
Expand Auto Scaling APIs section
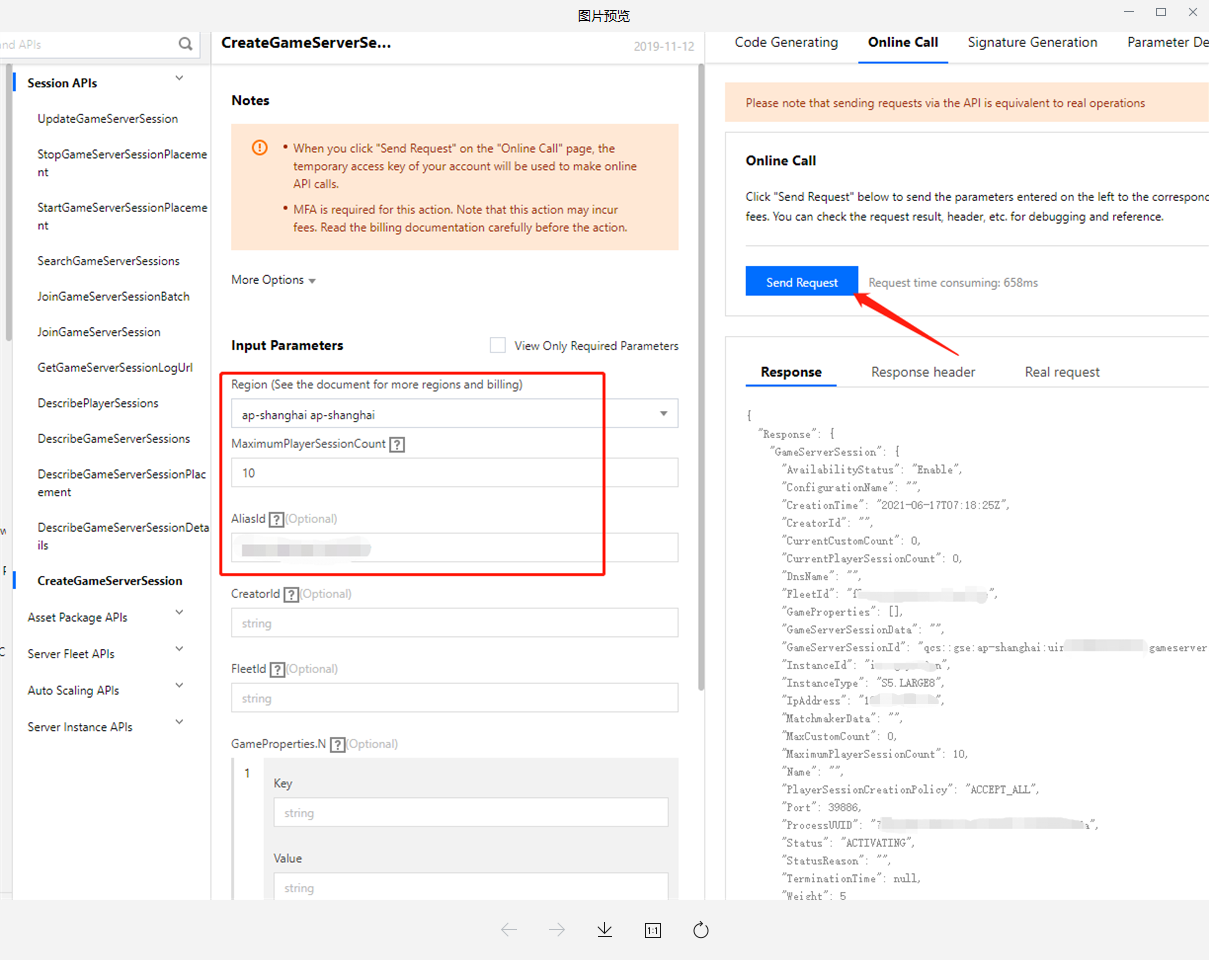(x=180, y=686)
